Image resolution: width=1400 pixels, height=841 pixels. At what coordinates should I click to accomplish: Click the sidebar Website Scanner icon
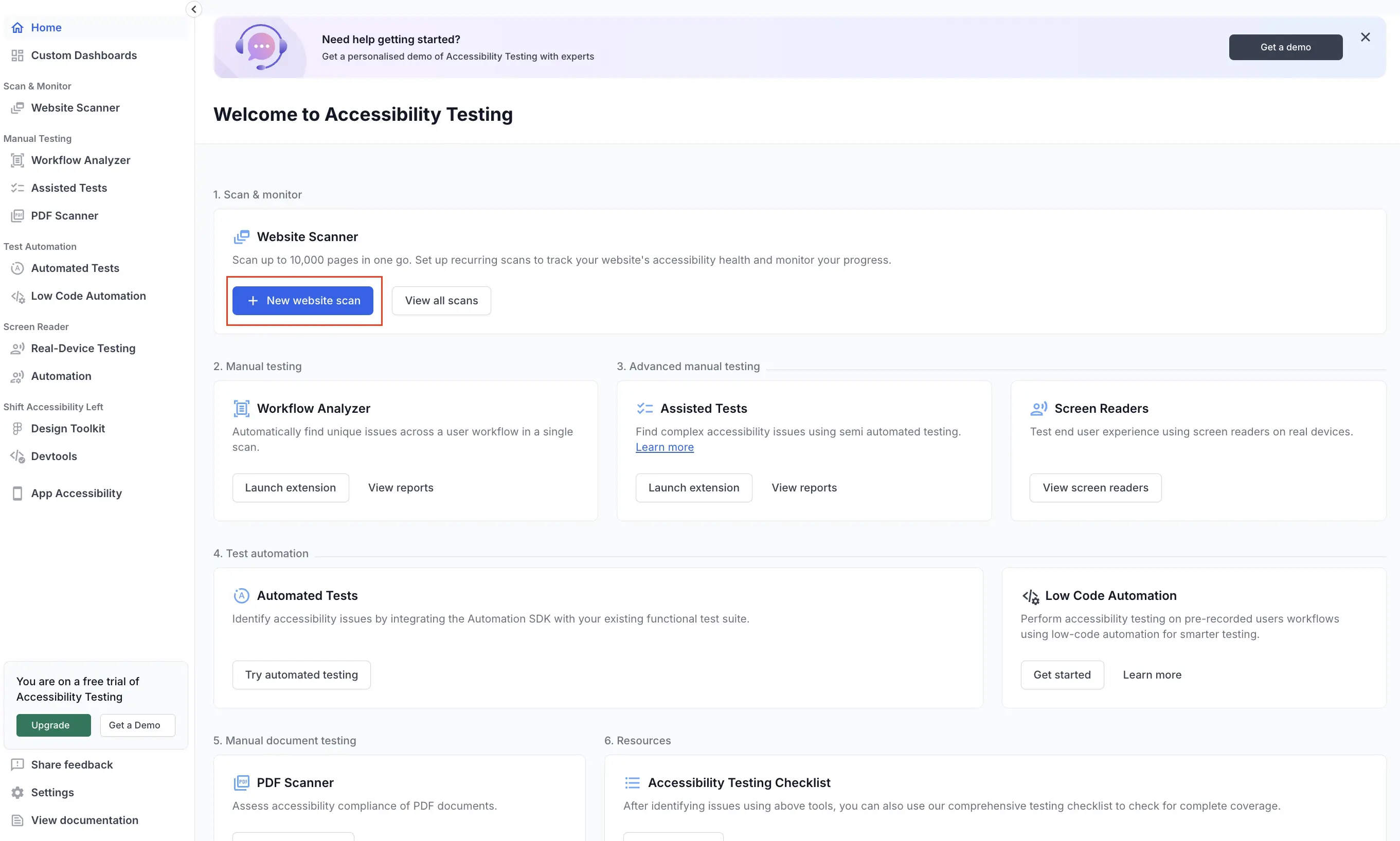(x=17, y=107)
